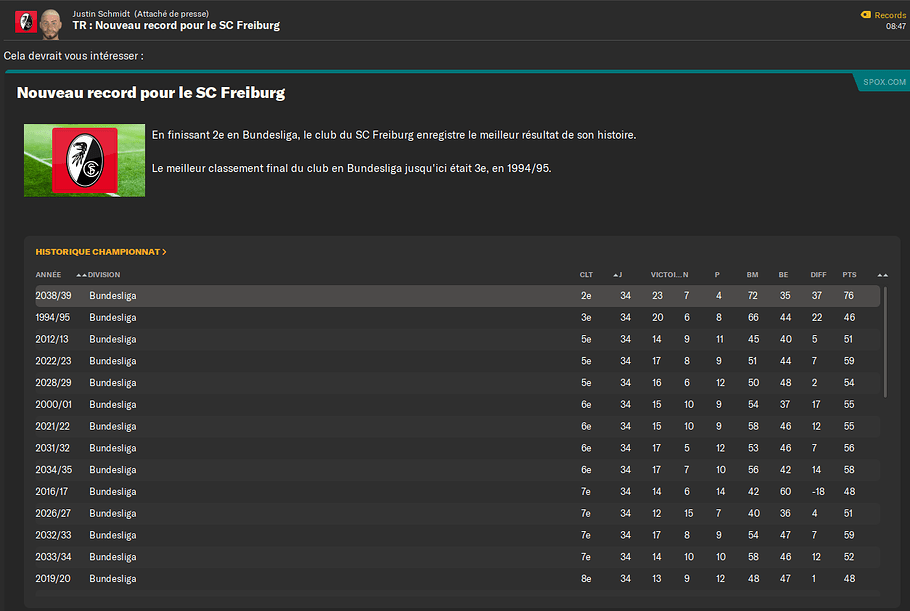Open Justin Schmidt sender name link
The image size is (910, 611).
[x=102, y=13]
